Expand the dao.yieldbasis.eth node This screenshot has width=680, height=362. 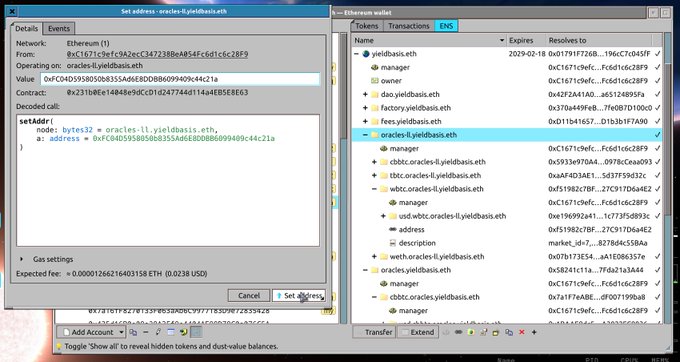(365, 95)
